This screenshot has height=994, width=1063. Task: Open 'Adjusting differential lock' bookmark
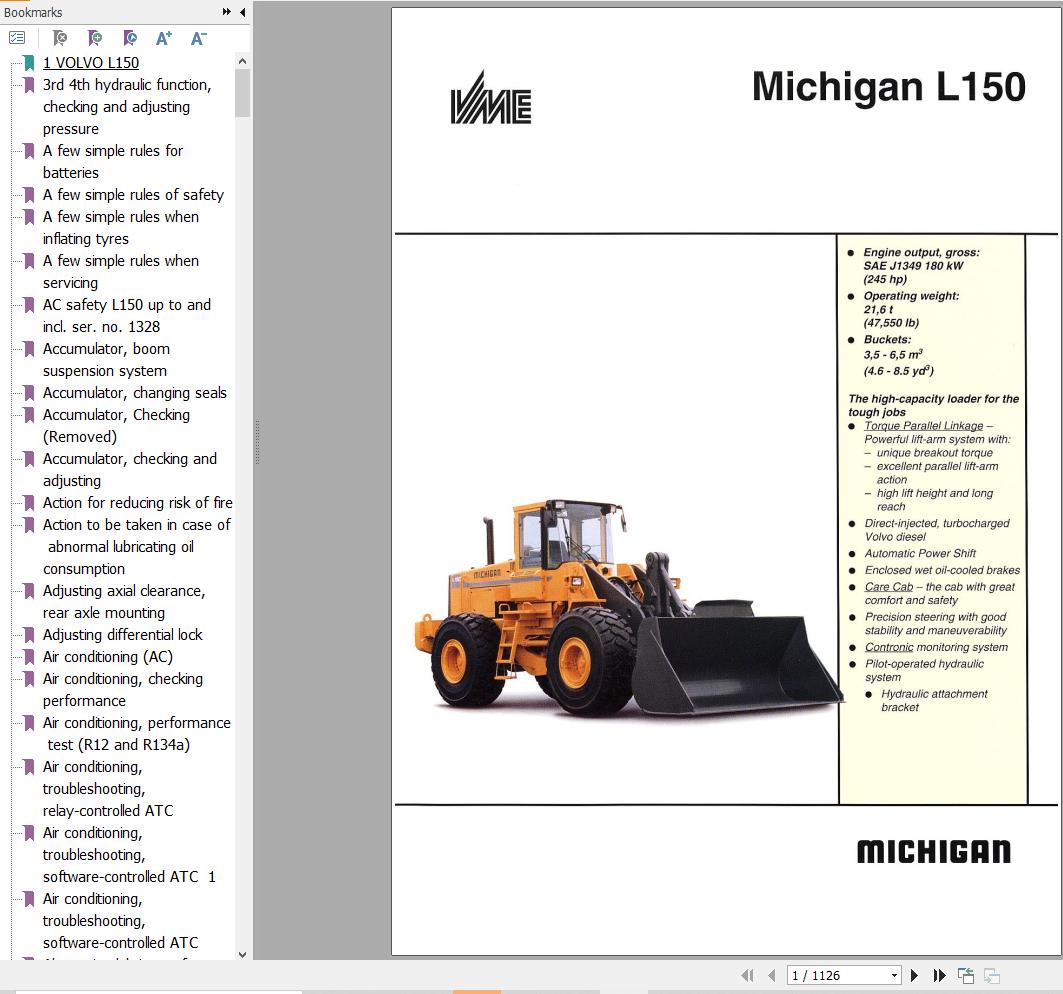point(123,635)
